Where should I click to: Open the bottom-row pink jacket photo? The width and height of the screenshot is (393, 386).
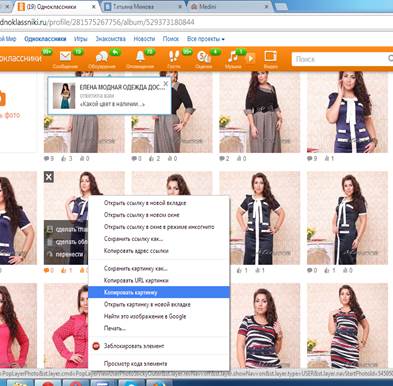[66, 326]
